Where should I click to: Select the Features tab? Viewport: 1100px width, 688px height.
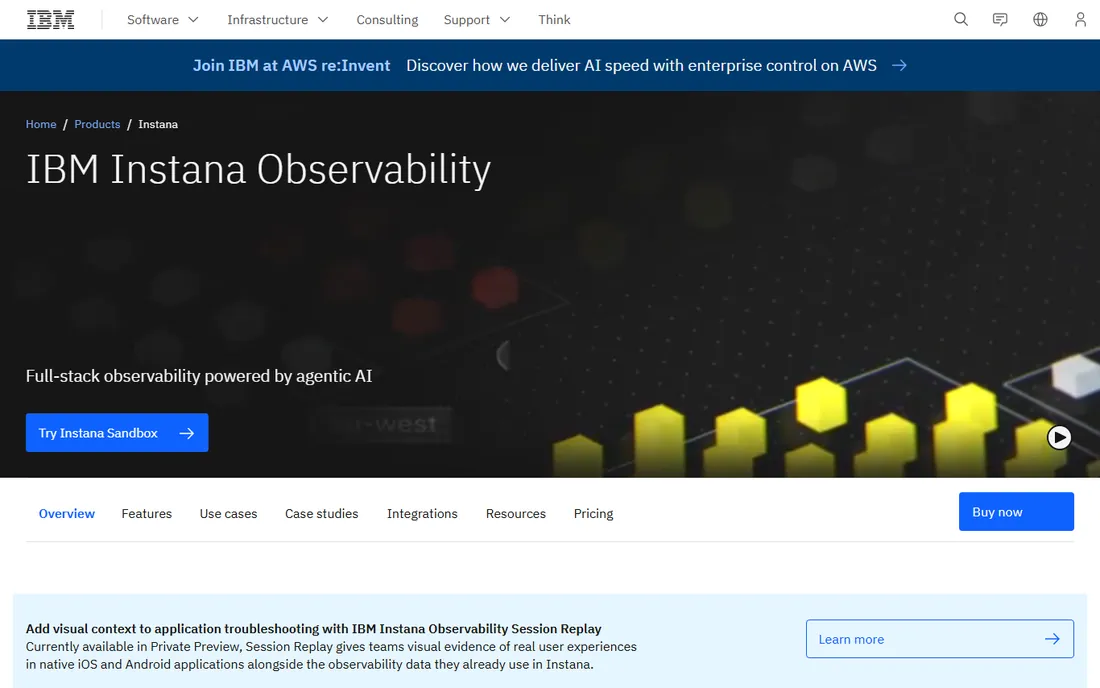point(147,513)
